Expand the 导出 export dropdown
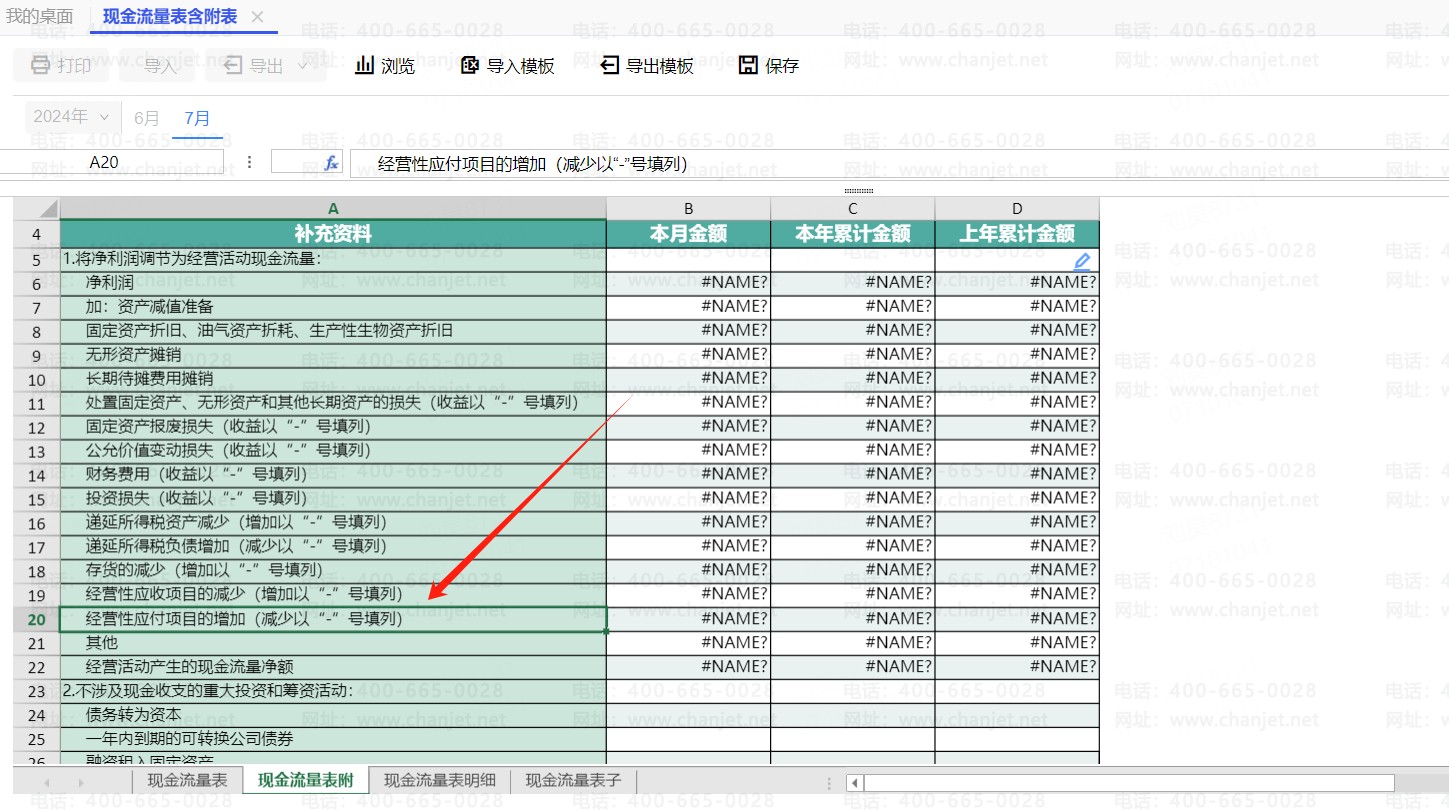This screenshot has height=811, width=1449. pyautogui.click(x=302, y=66)
